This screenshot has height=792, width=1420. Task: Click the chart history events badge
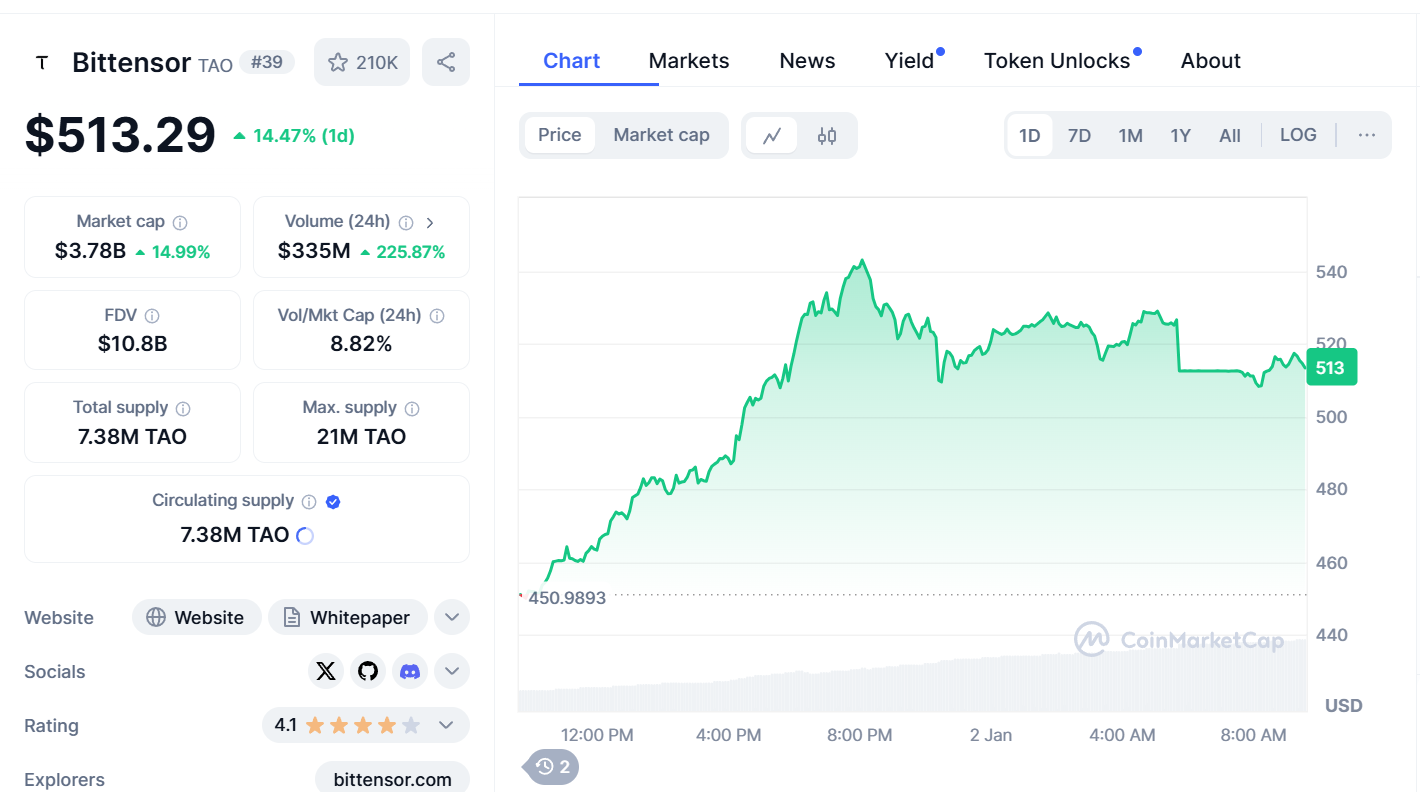click(553, 767)
